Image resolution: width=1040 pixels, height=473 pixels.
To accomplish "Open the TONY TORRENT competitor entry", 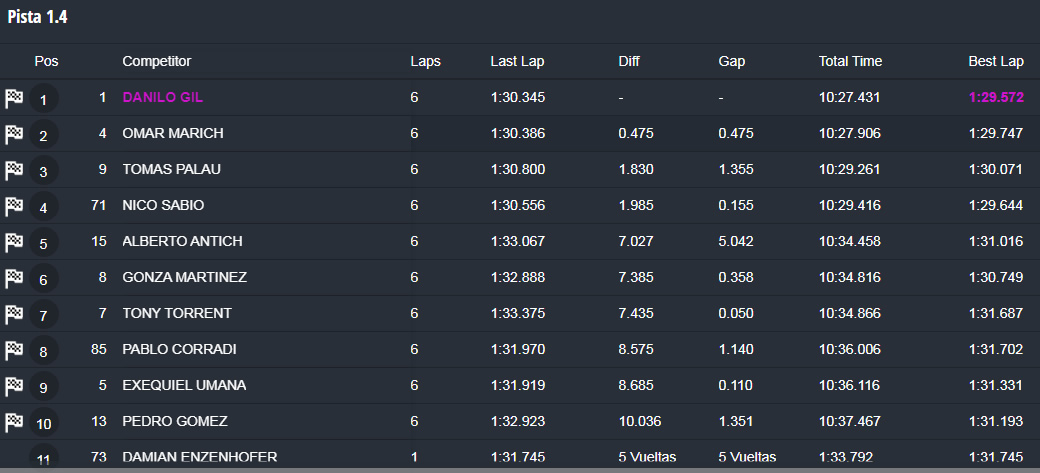I will coord(177,314).
